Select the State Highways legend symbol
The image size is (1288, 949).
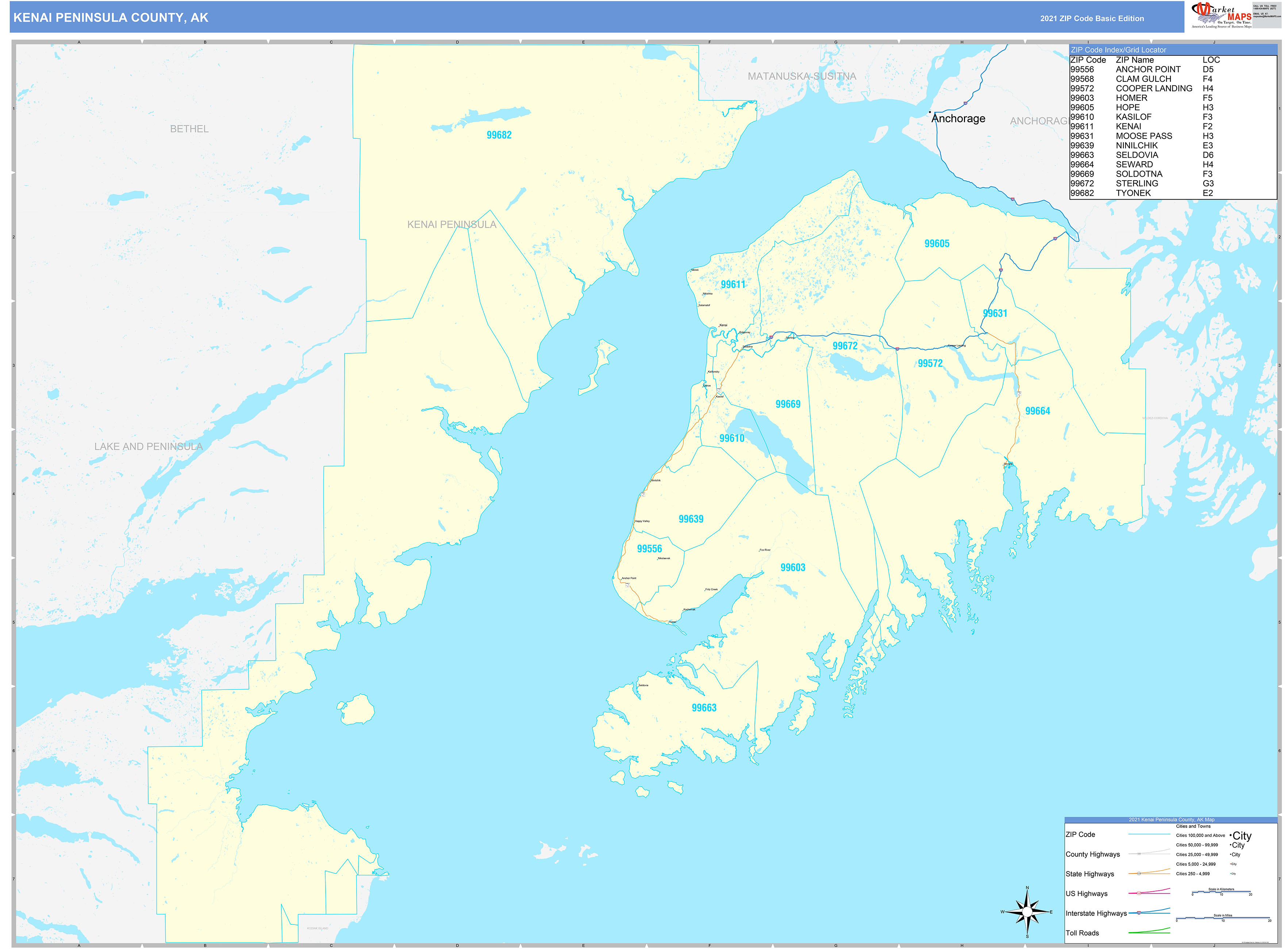1150,874
